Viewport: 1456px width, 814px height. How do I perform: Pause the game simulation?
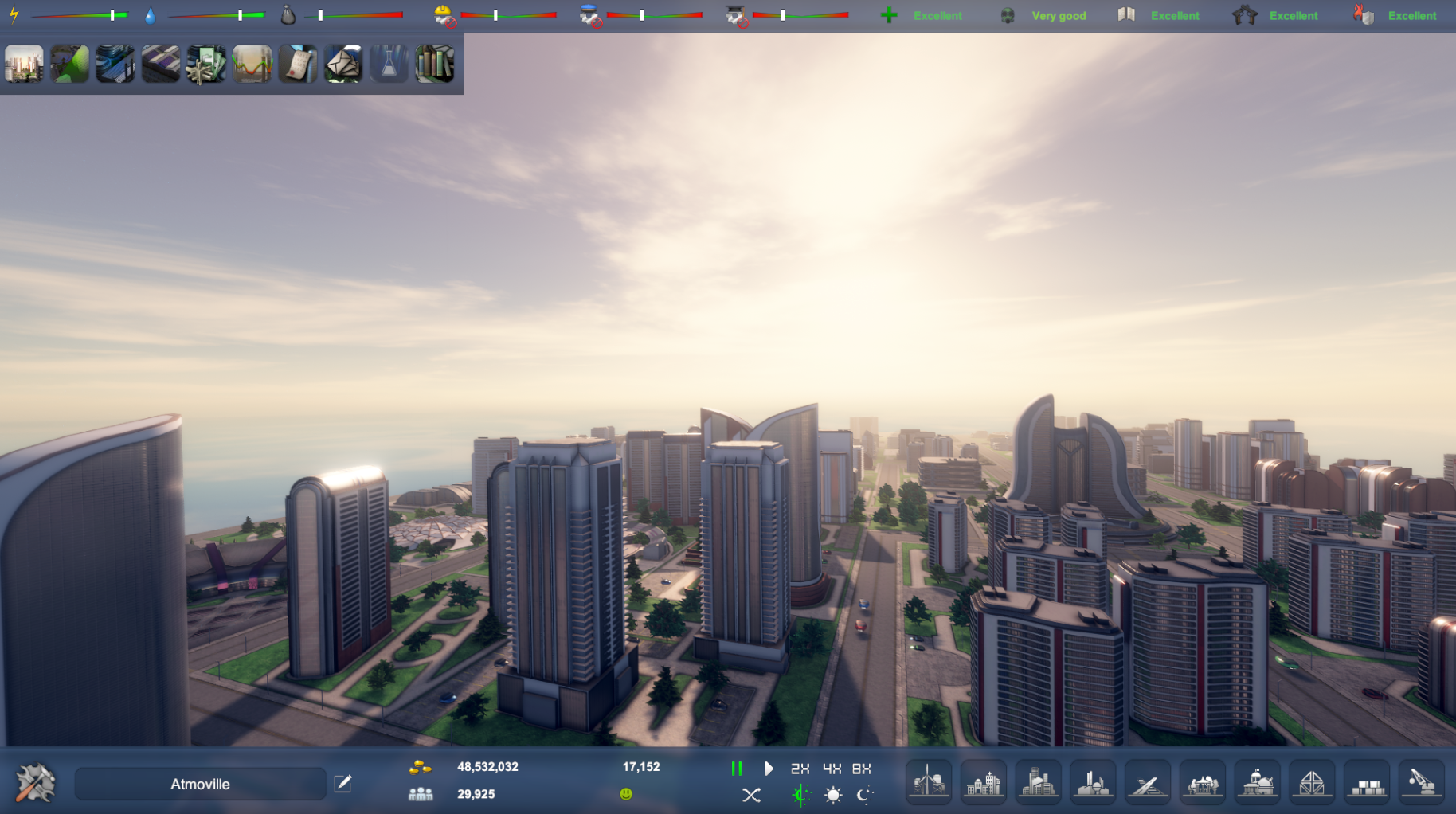737,769
